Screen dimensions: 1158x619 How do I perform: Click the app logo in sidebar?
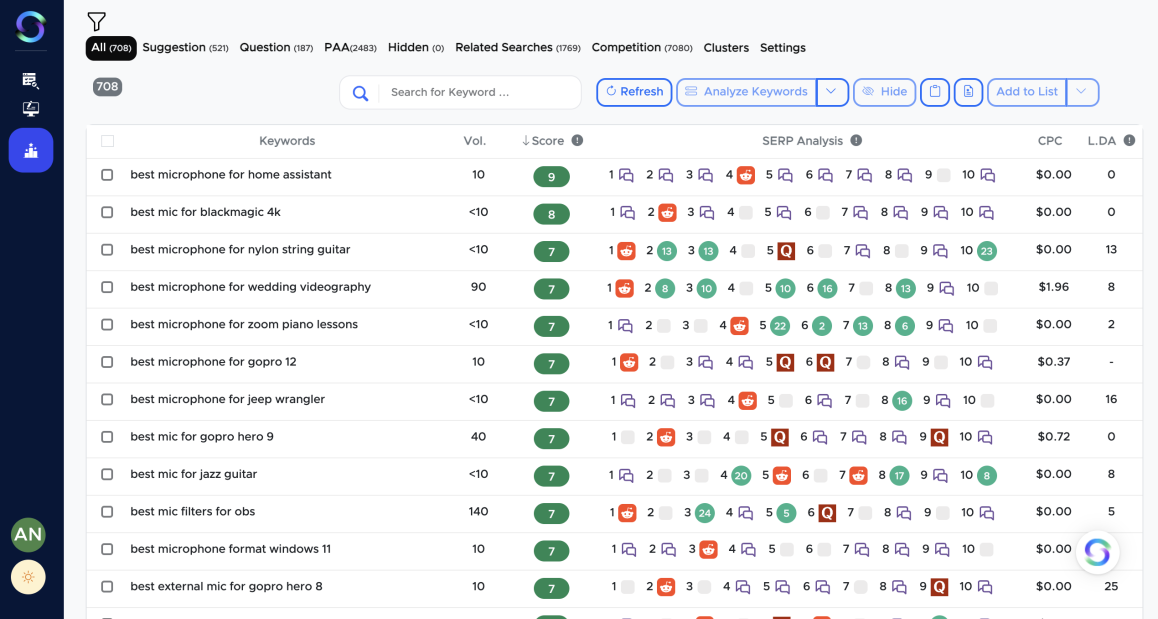pos(30,27)
